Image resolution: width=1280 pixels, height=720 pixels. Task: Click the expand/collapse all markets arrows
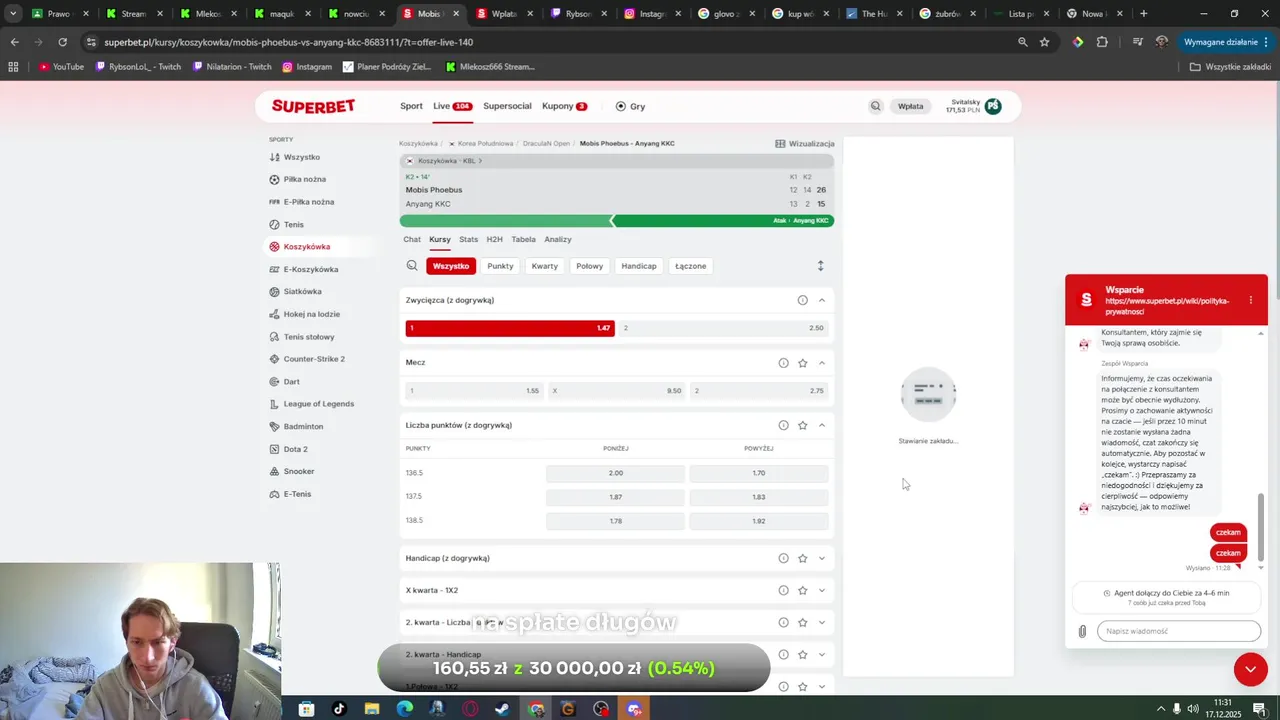(820, 266)
